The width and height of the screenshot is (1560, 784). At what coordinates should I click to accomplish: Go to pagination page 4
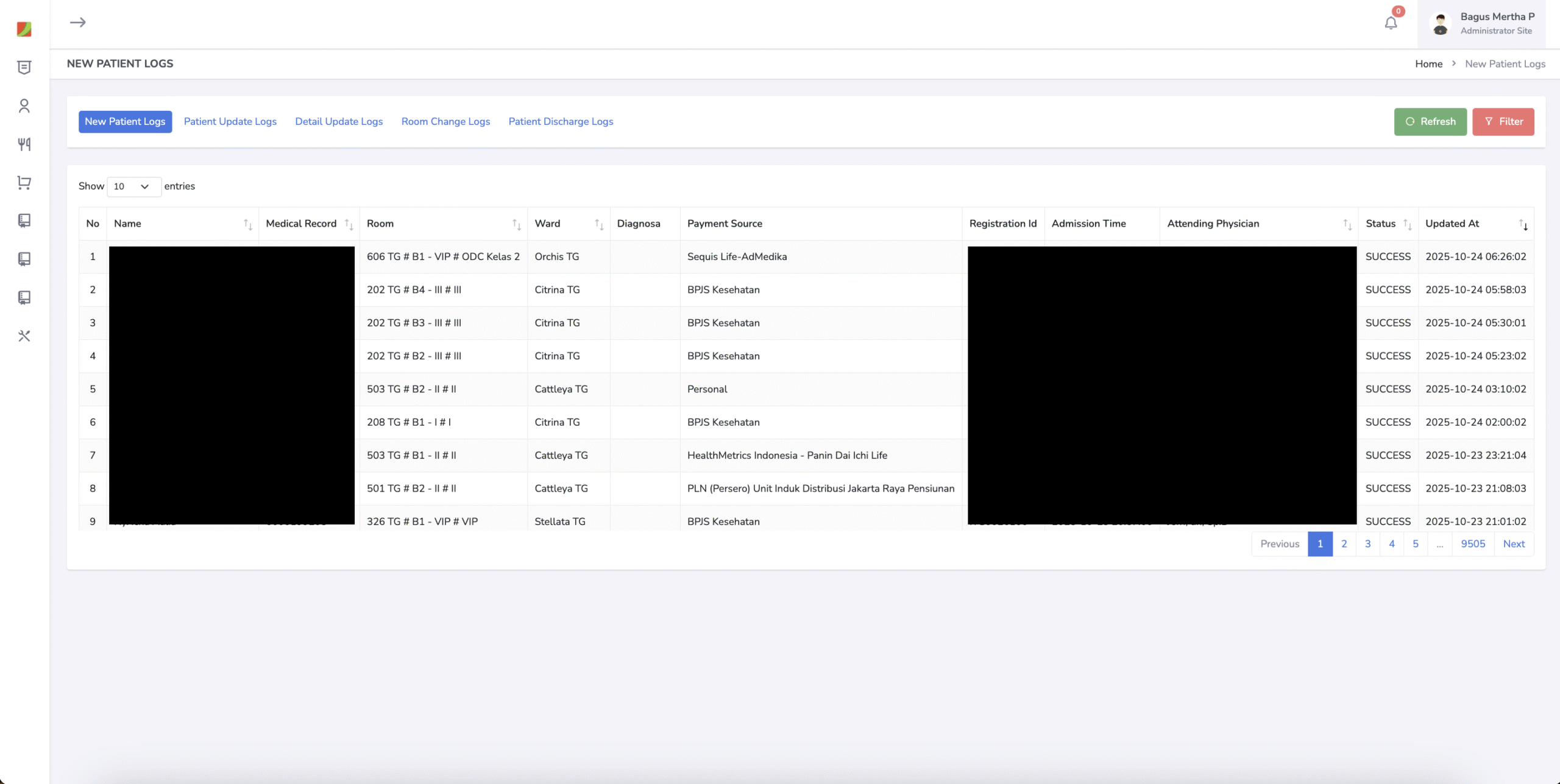(x=1392, y=544)
